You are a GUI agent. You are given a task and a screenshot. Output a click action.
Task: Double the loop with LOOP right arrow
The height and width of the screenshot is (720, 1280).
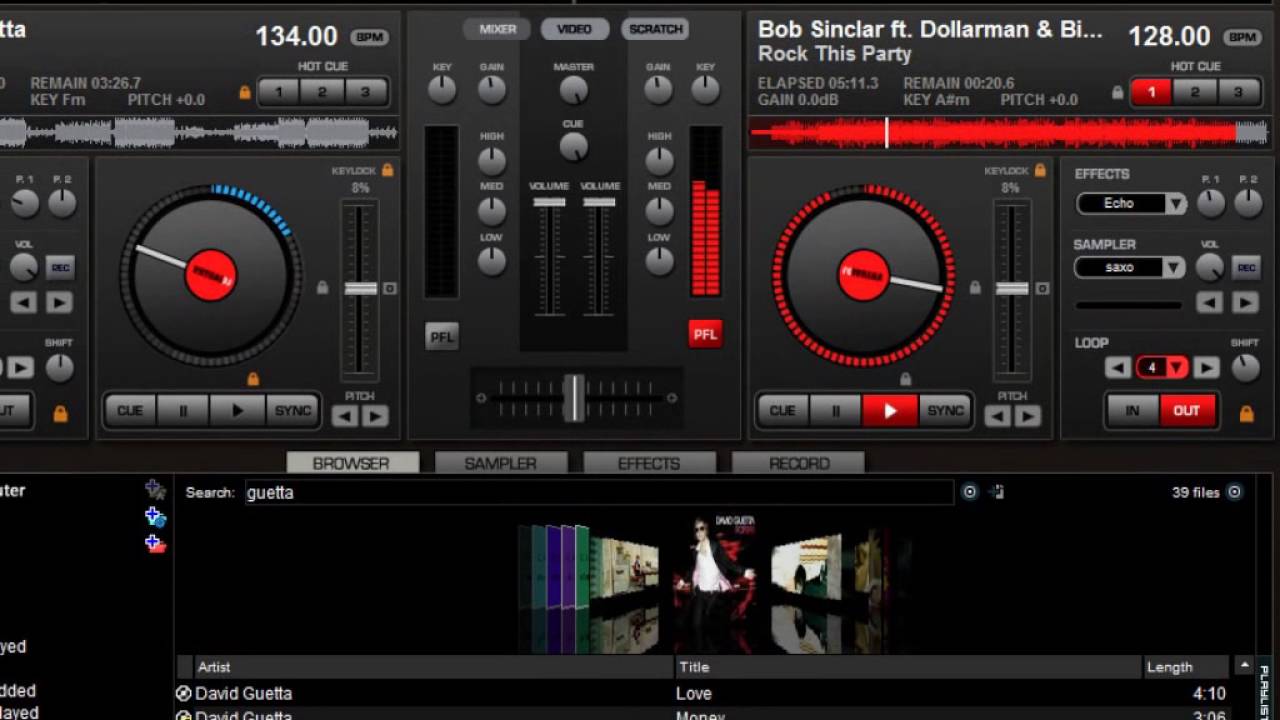coord(1207,368)
